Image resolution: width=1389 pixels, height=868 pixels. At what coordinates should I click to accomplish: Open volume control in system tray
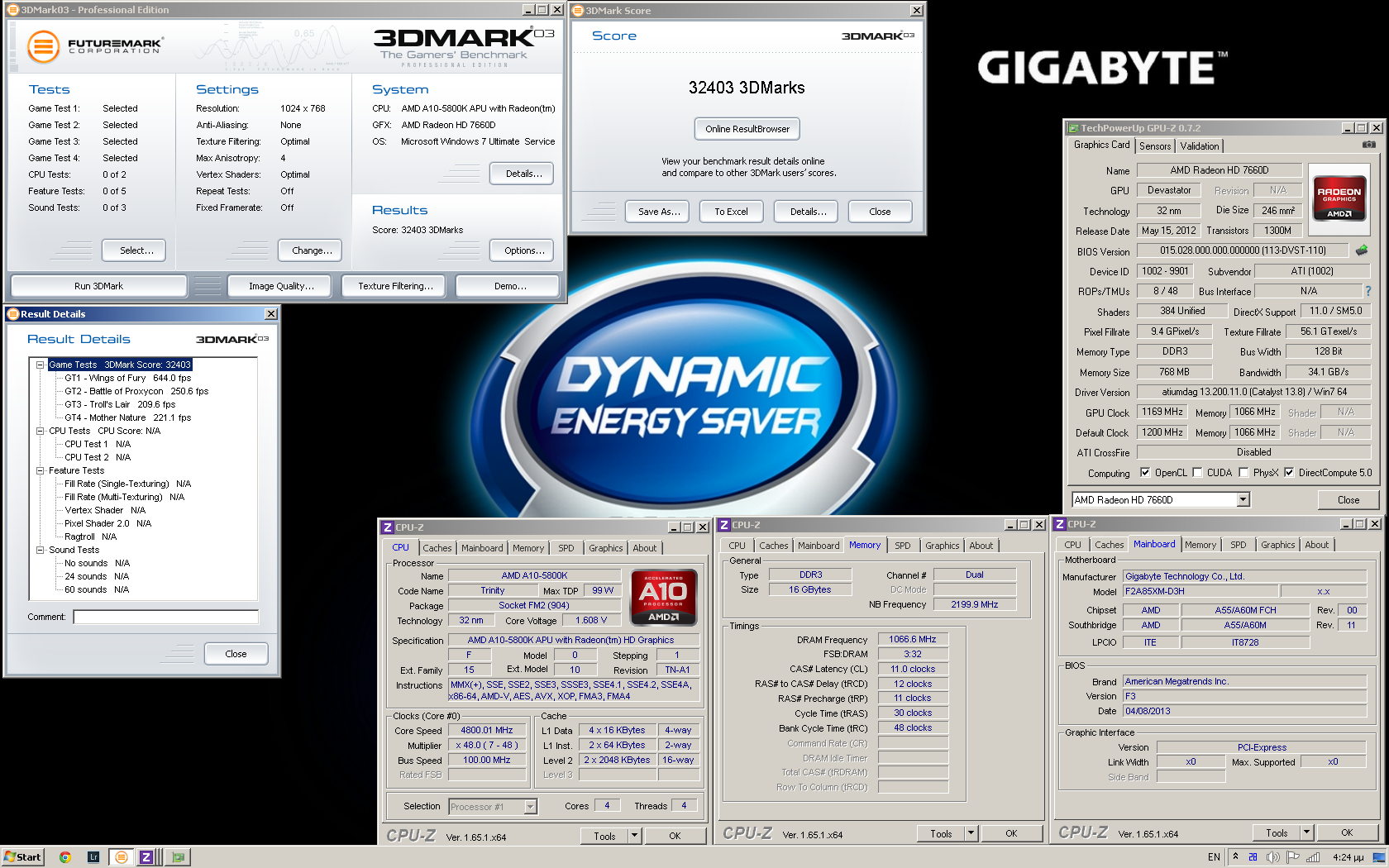point(1273,857)
